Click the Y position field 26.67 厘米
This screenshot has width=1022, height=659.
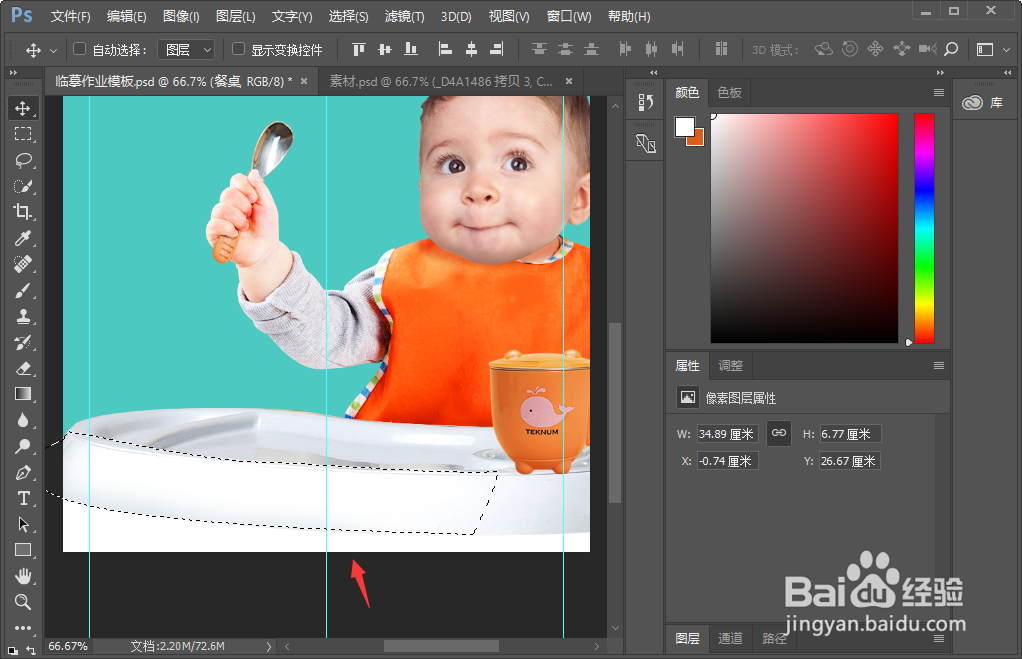pos(849,461)
